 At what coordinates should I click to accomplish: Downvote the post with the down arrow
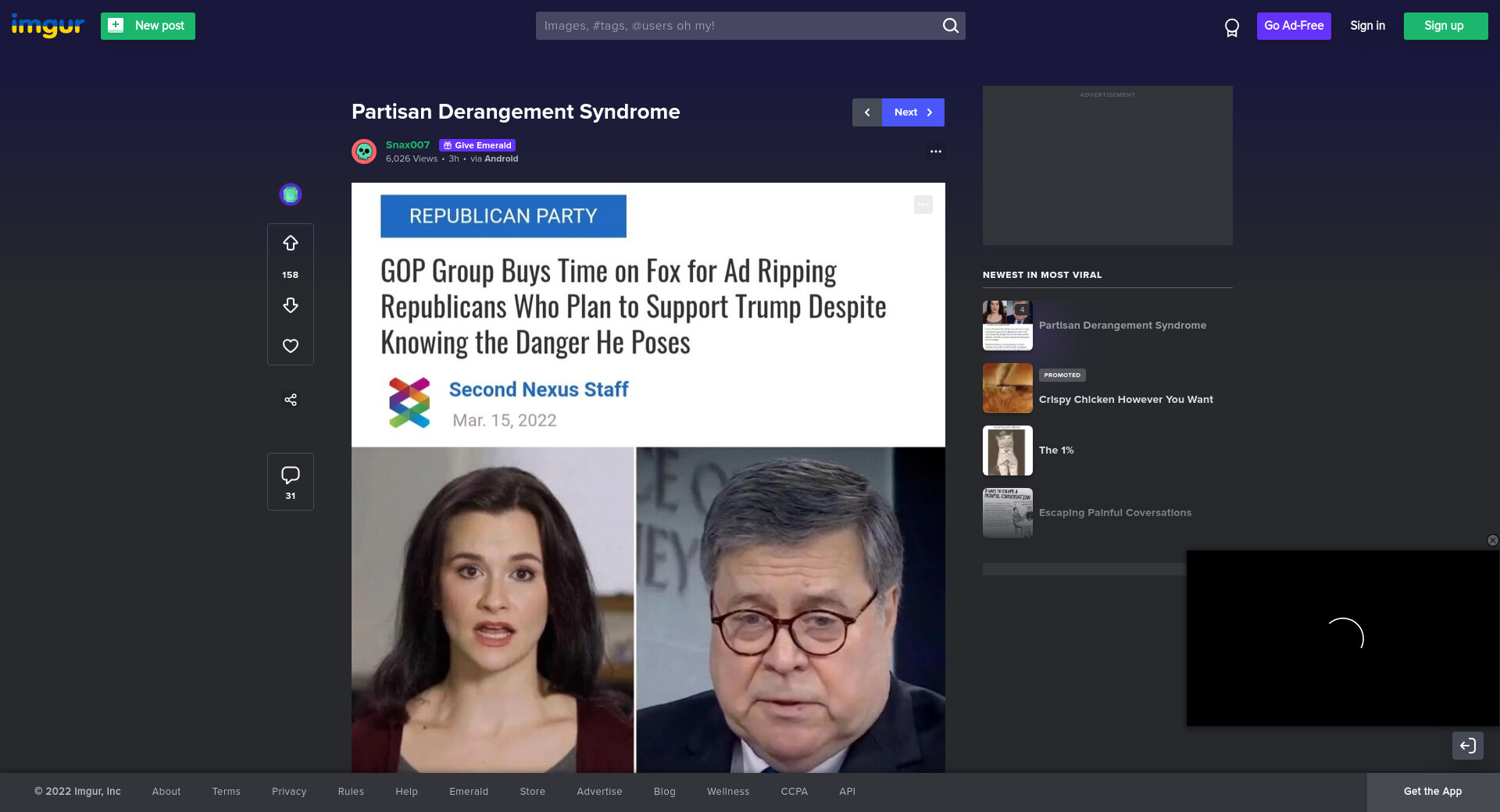pyautogui.click(x=291, y=305)
